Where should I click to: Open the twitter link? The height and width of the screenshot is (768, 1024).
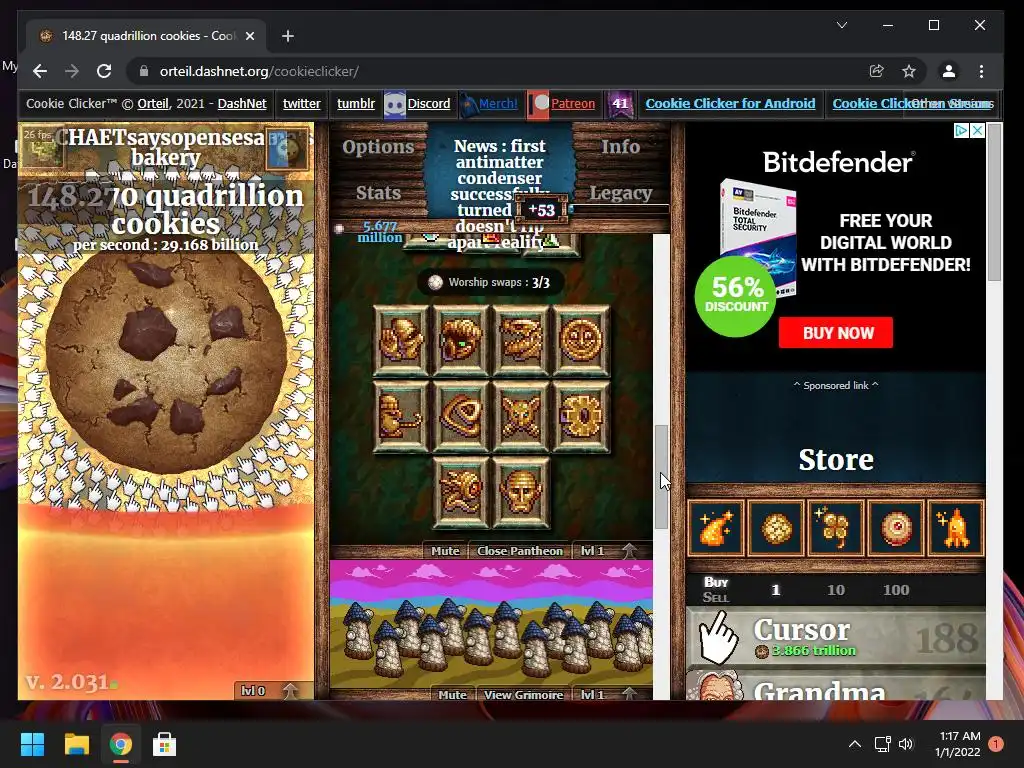302,103
